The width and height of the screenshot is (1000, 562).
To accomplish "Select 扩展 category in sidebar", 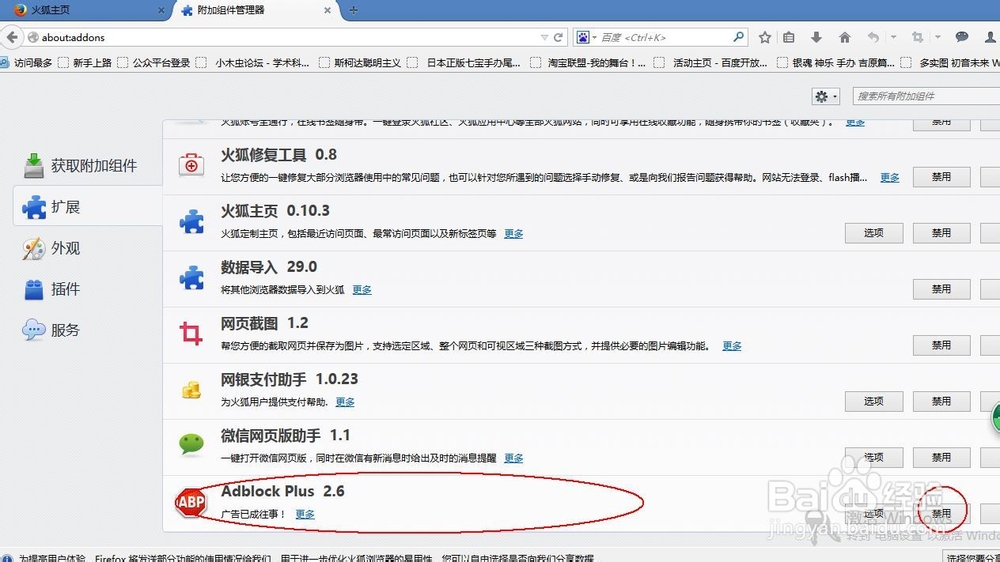I will tap(87, 207).
